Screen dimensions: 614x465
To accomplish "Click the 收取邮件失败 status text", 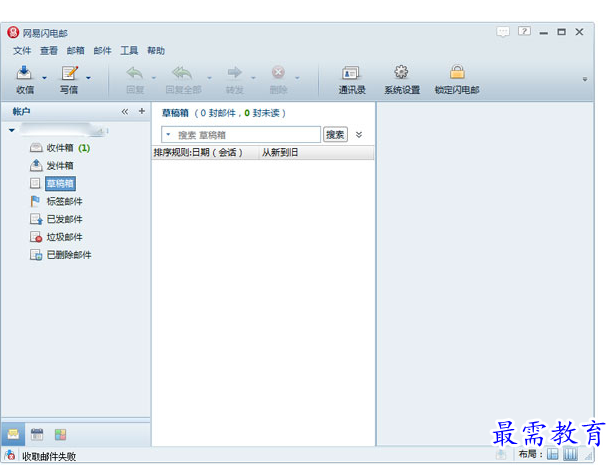I will [49, 456].
